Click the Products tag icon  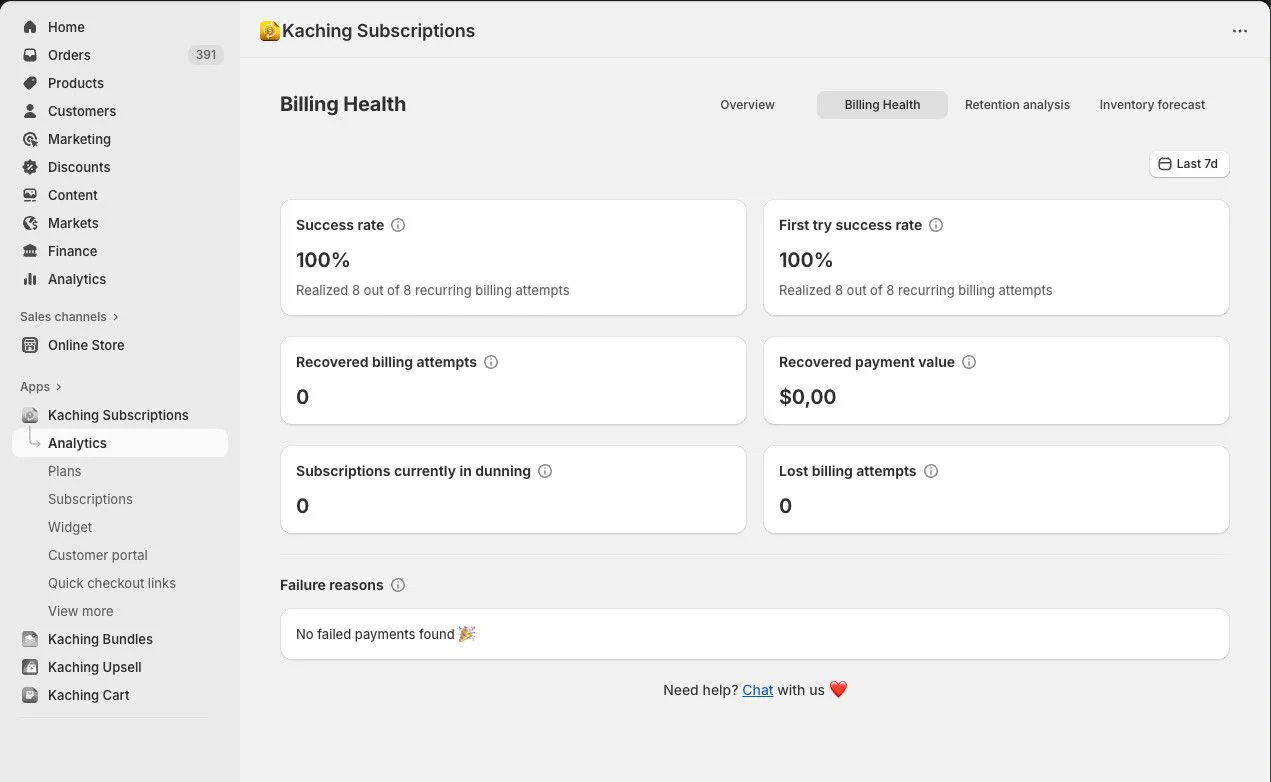[x=30, y=83]
